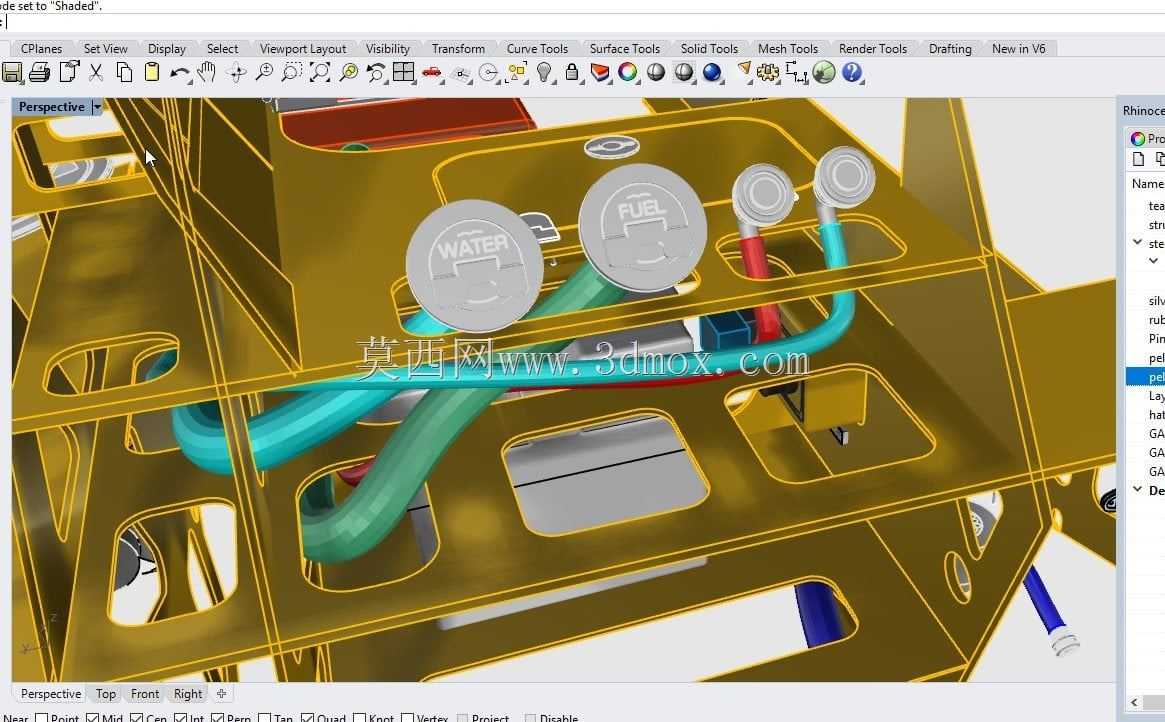Click the Print icon in the toolbar

(39, 72)
